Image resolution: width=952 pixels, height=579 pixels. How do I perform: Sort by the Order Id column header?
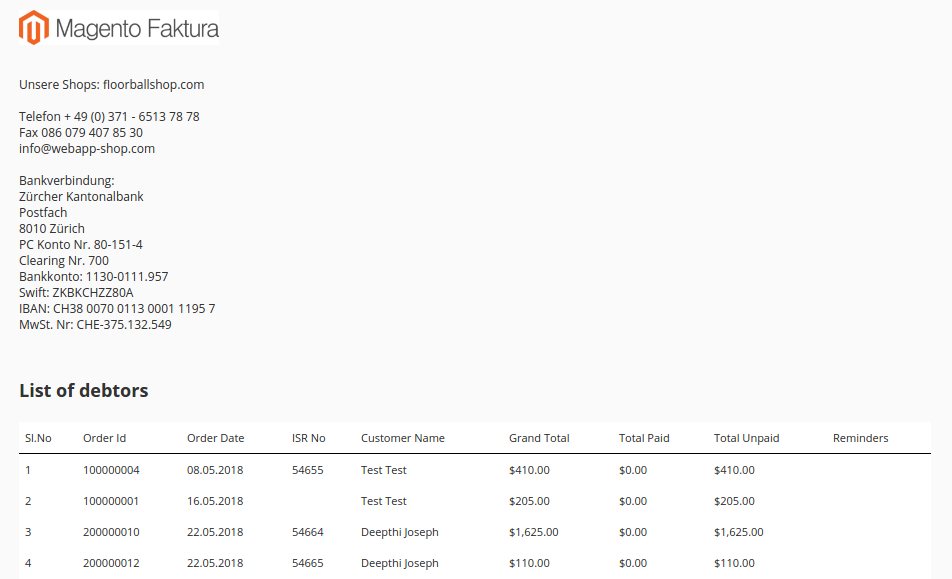click(x=104, y=438)
